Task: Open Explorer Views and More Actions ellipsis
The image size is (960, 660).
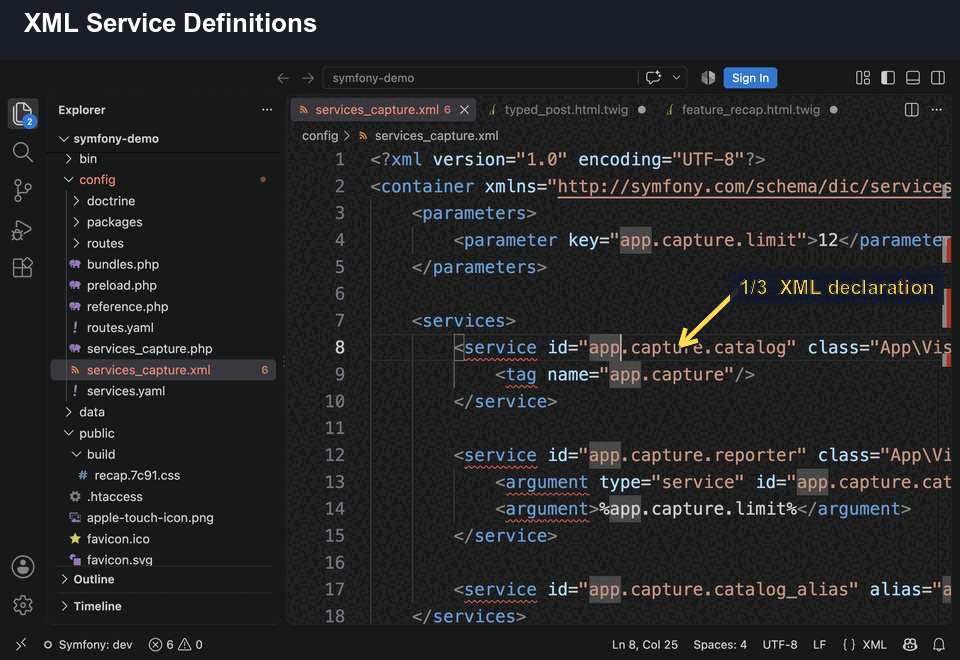Action: click(267, 110)
